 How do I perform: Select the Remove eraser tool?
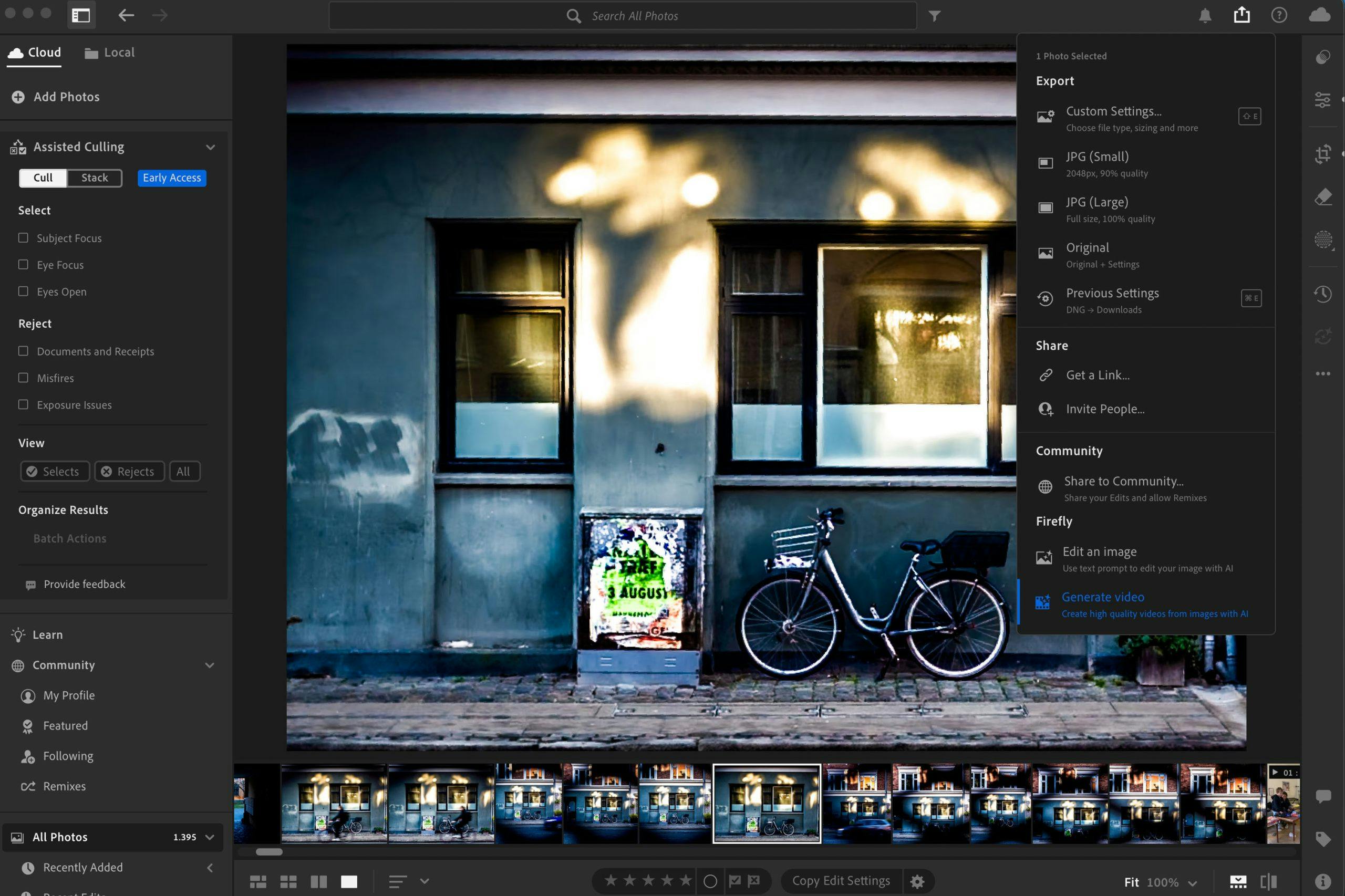point(1323,197)
